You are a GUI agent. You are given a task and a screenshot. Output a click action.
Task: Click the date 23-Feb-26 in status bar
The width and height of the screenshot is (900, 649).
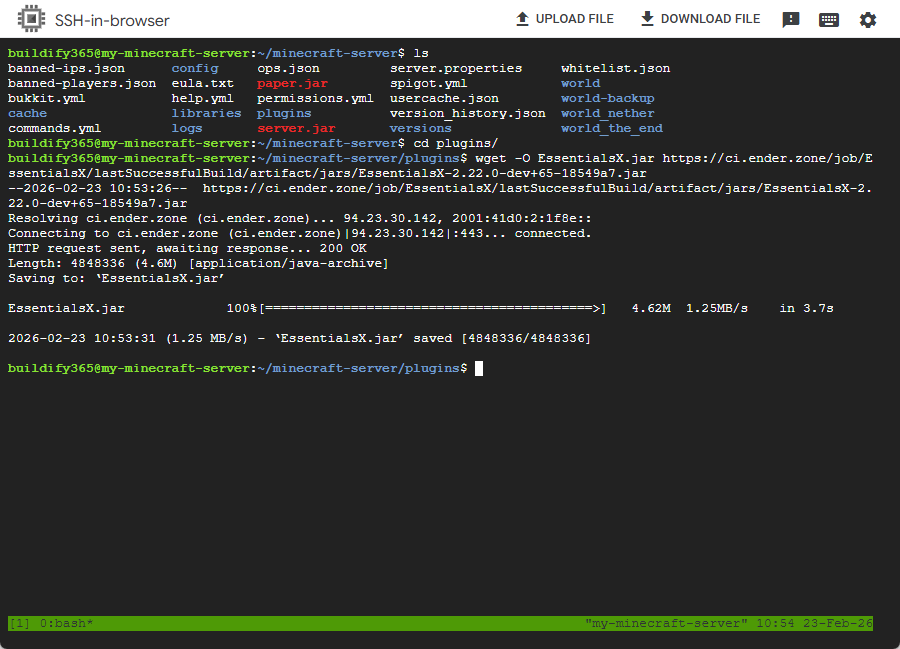[837, 623]
